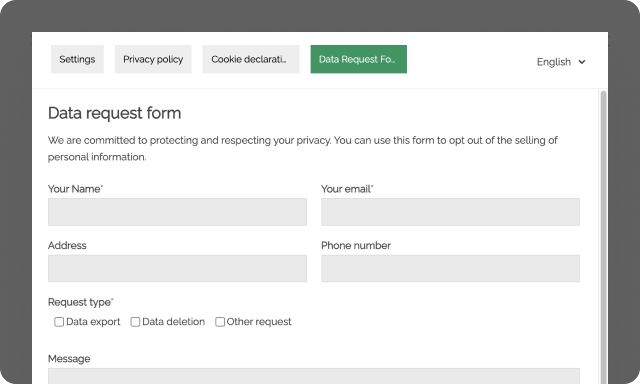Check the Other request checkbox
The width and height of the screenshot is (641, 384).
tap(220, 322)
